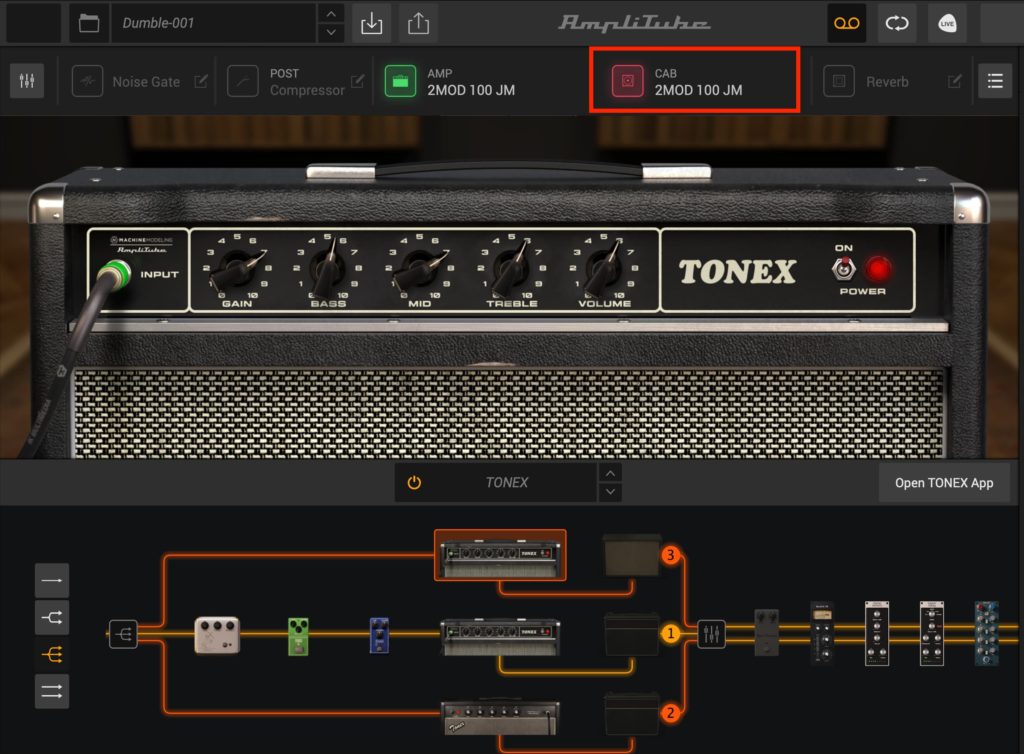The image size is (1024, 754).
Task: Open the preset folder browser icon
Action: click(88, 22)
